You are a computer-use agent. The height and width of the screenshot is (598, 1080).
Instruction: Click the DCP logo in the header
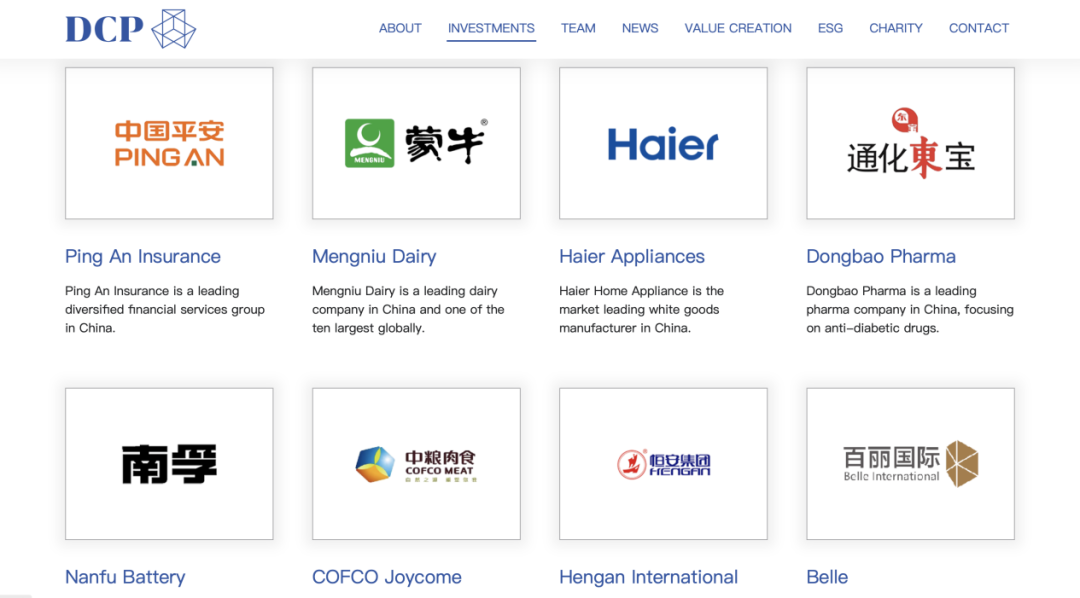(130, 29)
